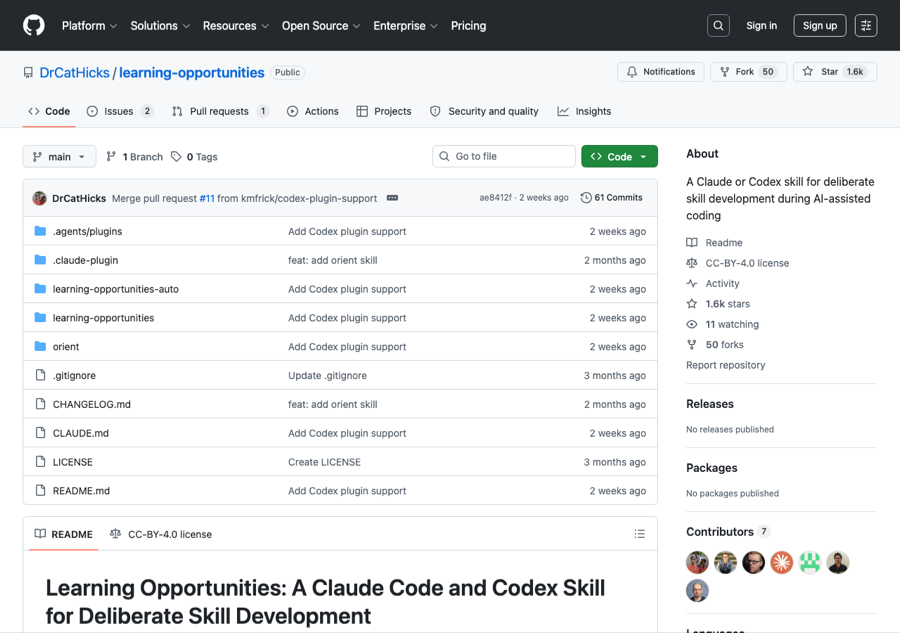Open the orient folder
This screenshot has height=633, width=900.
tap(66, 347)
